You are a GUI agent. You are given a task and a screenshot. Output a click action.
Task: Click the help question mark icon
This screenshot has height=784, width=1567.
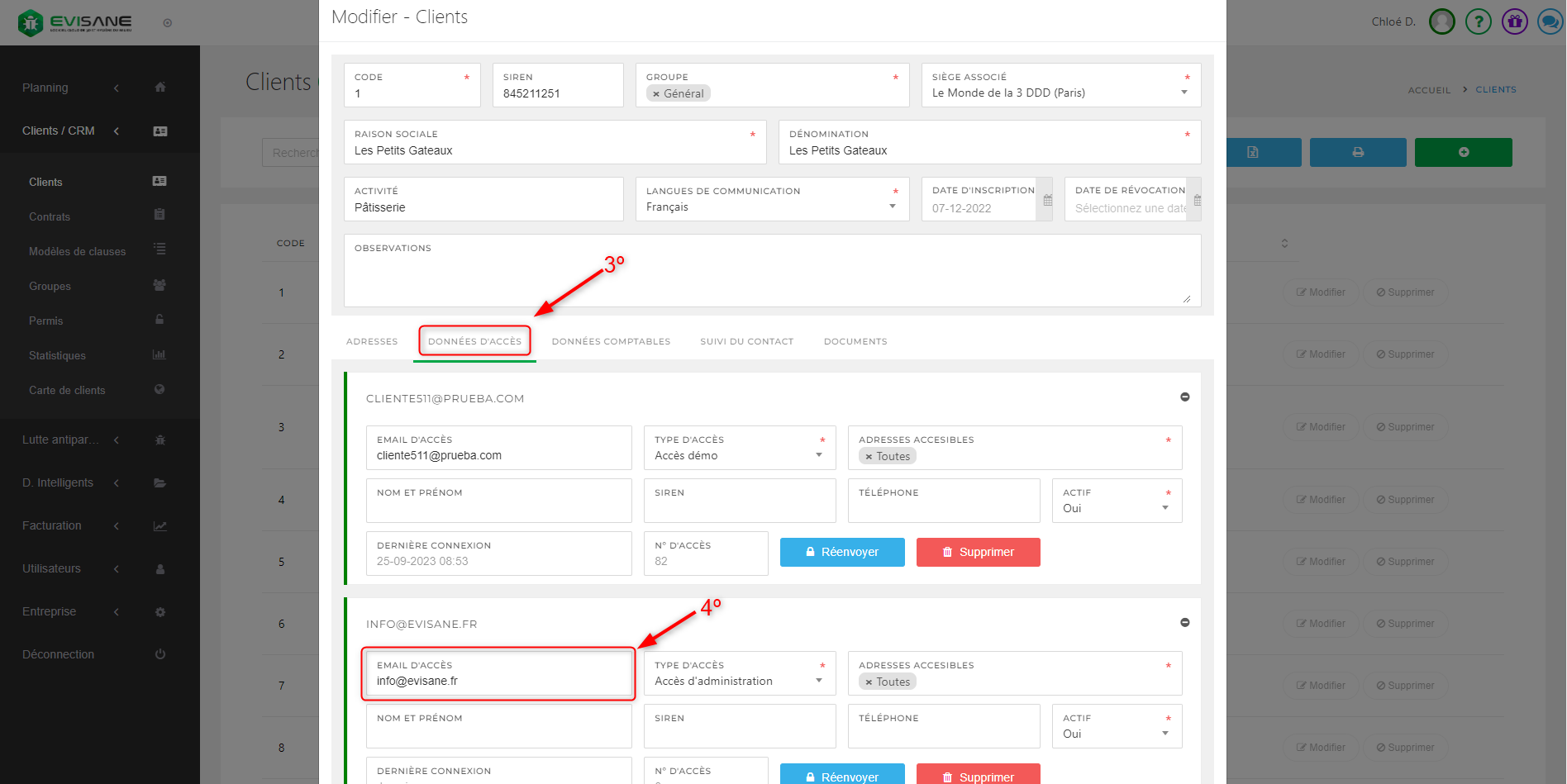1478,21
